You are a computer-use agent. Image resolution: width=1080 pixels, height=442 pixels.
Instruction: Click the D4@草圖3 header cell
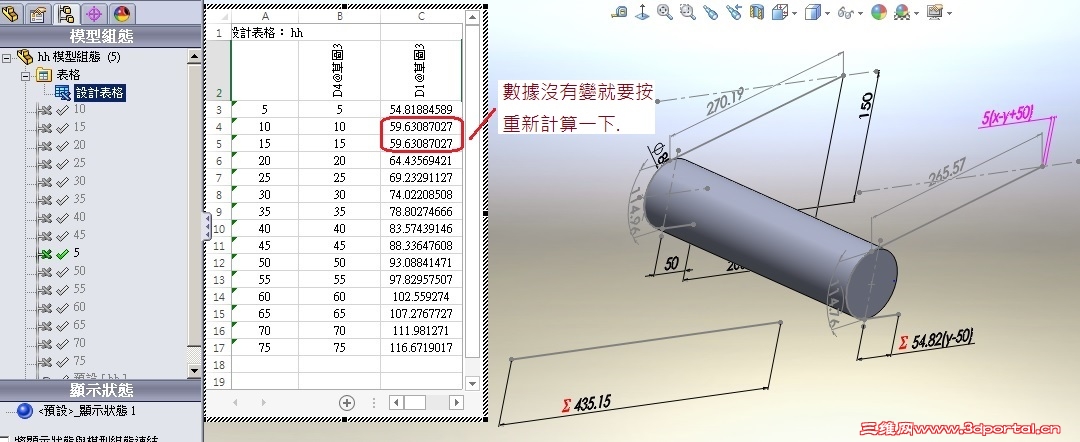click(340, 71)
